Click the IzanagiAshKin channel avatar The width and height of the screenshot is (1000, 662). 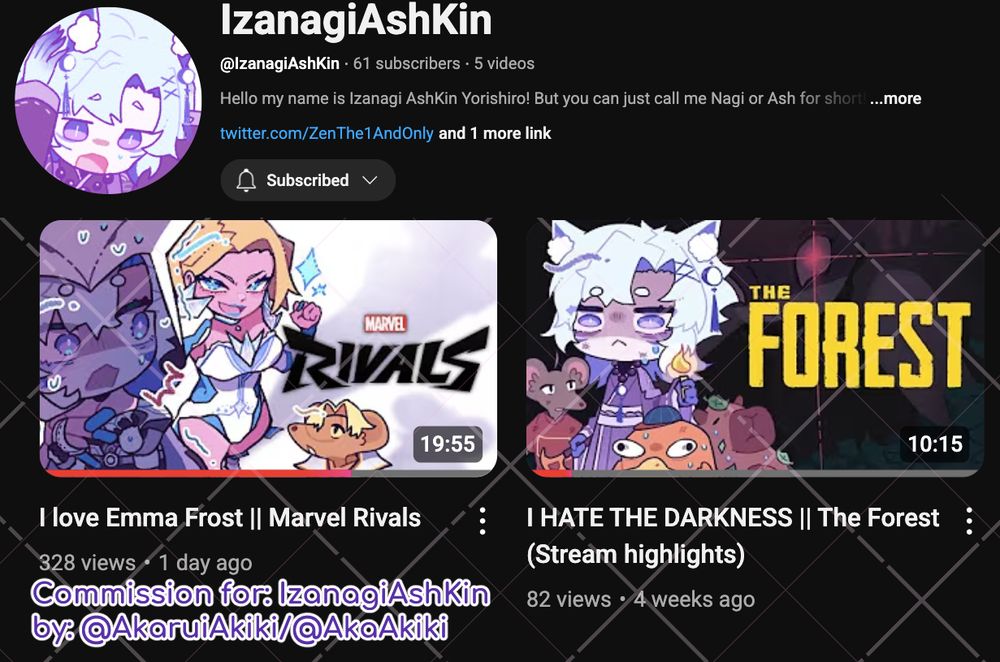click(x=108, y=100)
